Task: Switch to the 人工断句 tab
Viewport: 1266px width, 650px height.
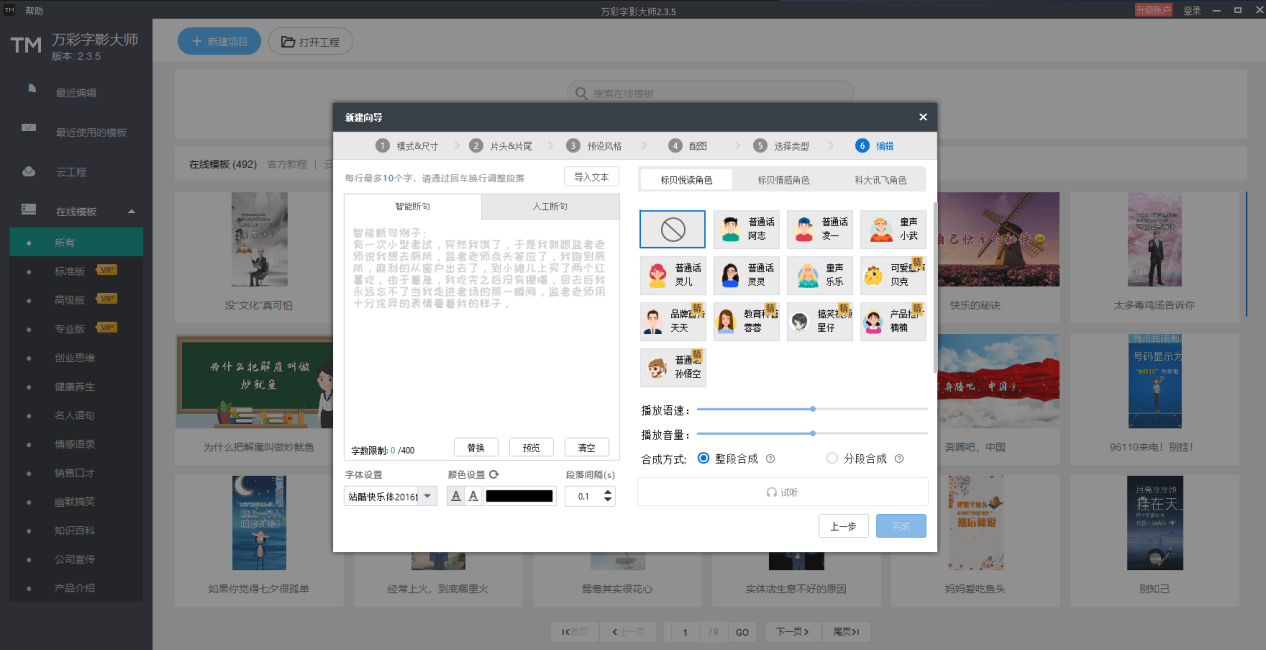Action: (x=550, y=206)
